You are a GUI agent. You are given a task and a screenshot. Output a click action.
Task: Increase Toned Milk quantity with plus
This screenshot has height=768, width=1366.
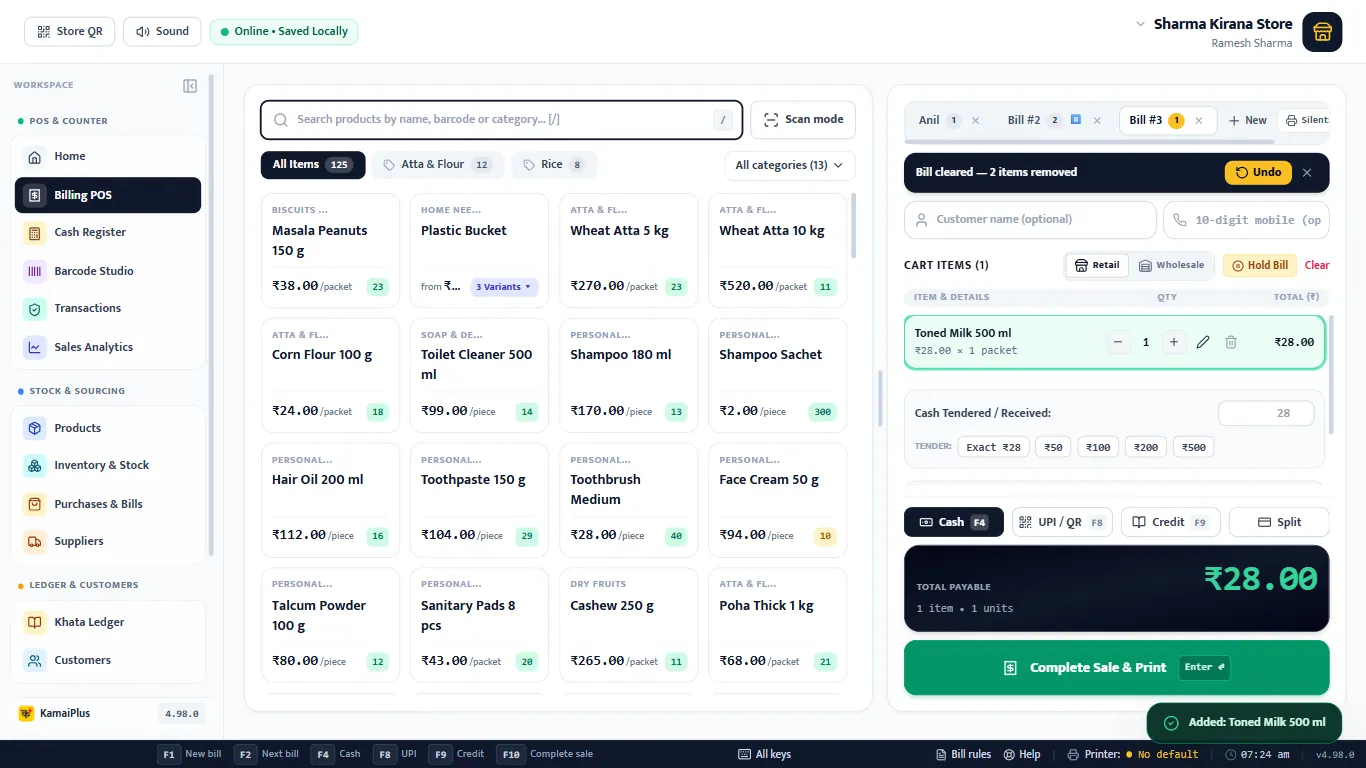[1174, 342]
